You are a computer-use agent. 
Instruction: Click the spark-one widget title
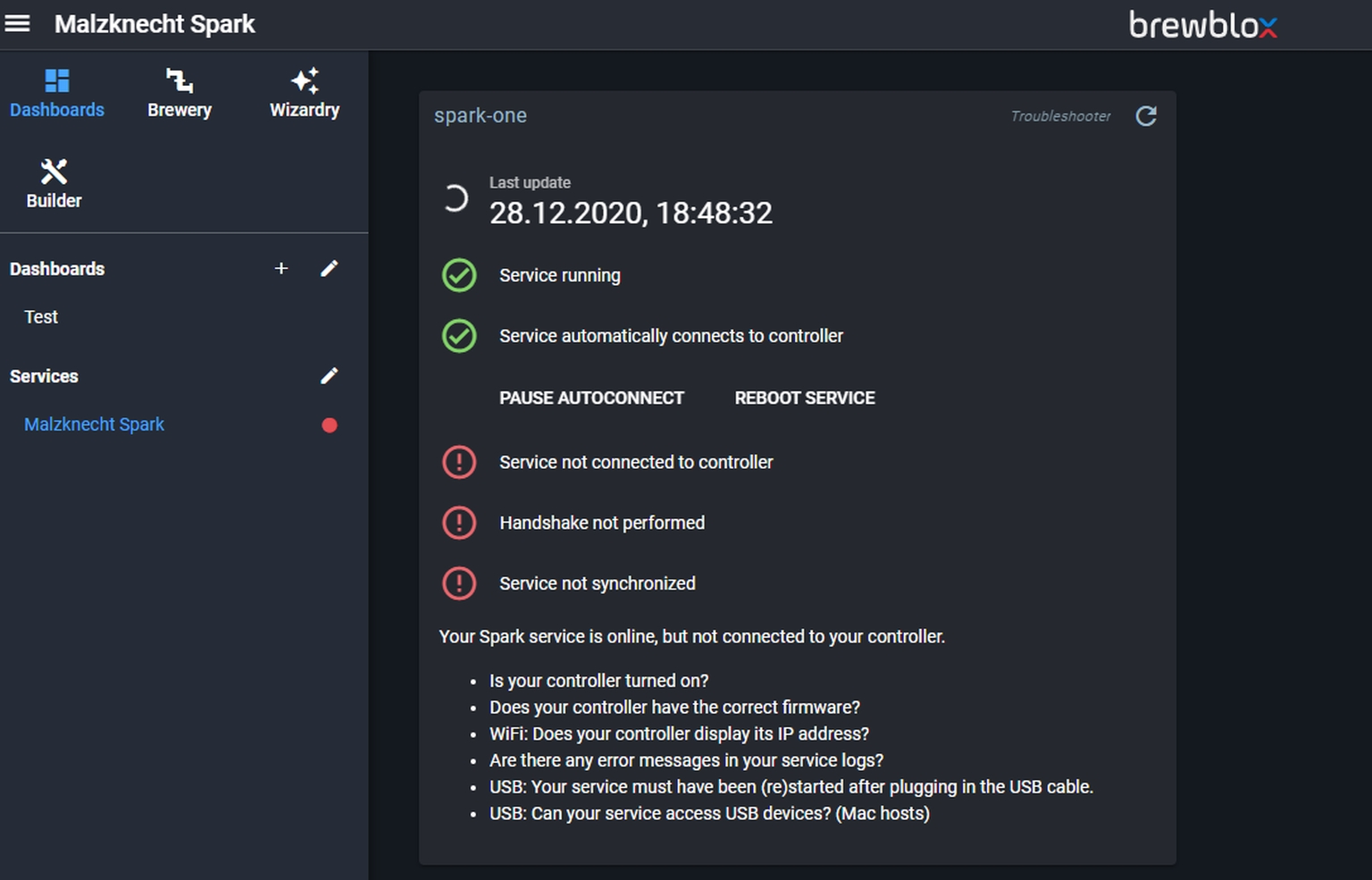click(x=481, y=116)
